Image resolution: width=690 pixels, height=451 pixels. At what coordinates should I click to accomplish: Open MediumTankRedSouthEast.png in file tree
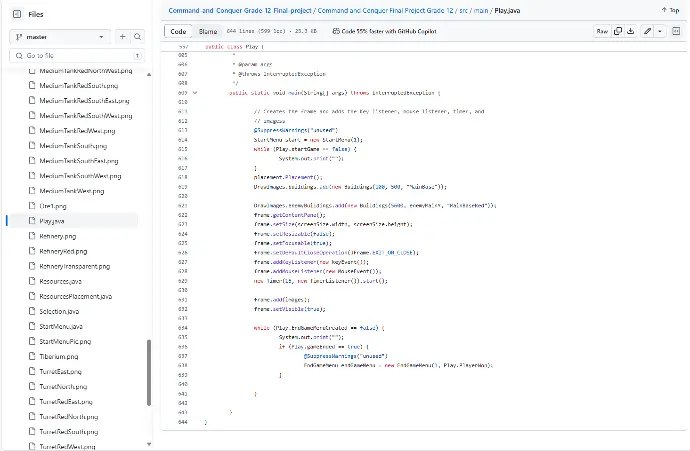click(x=84, y=101)
